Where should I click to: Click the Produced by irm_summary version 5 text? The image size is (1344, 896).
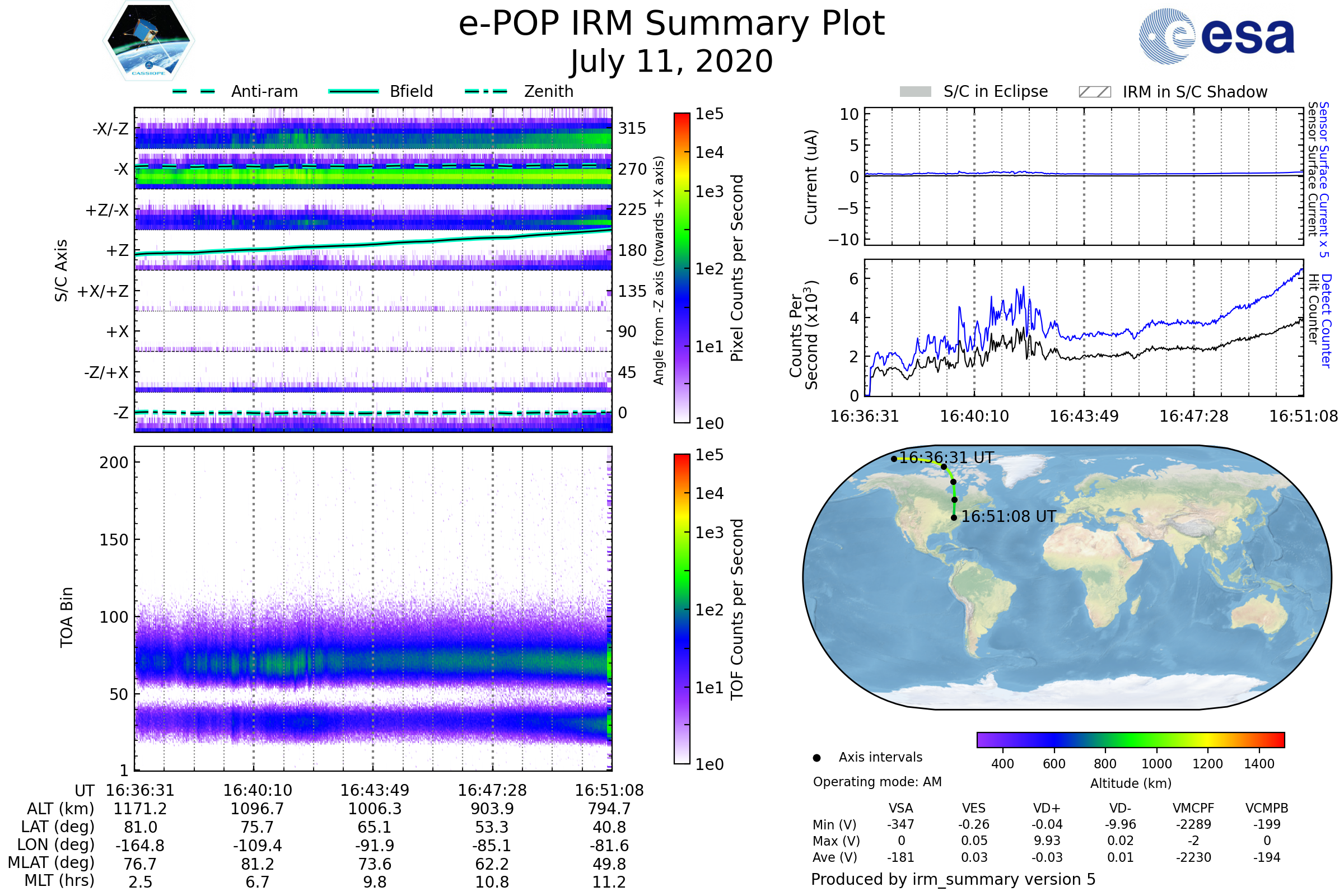953,879
